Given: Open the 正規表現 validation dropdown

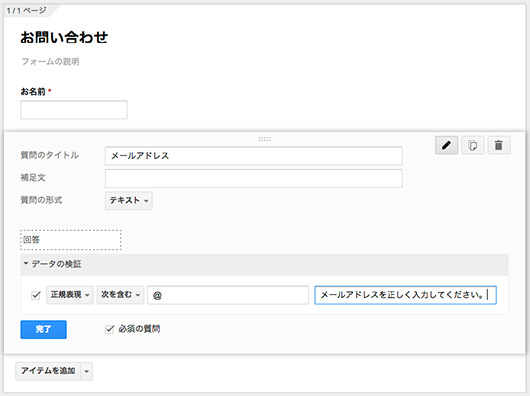Looking at the screenshot, I should pos(70,295).
